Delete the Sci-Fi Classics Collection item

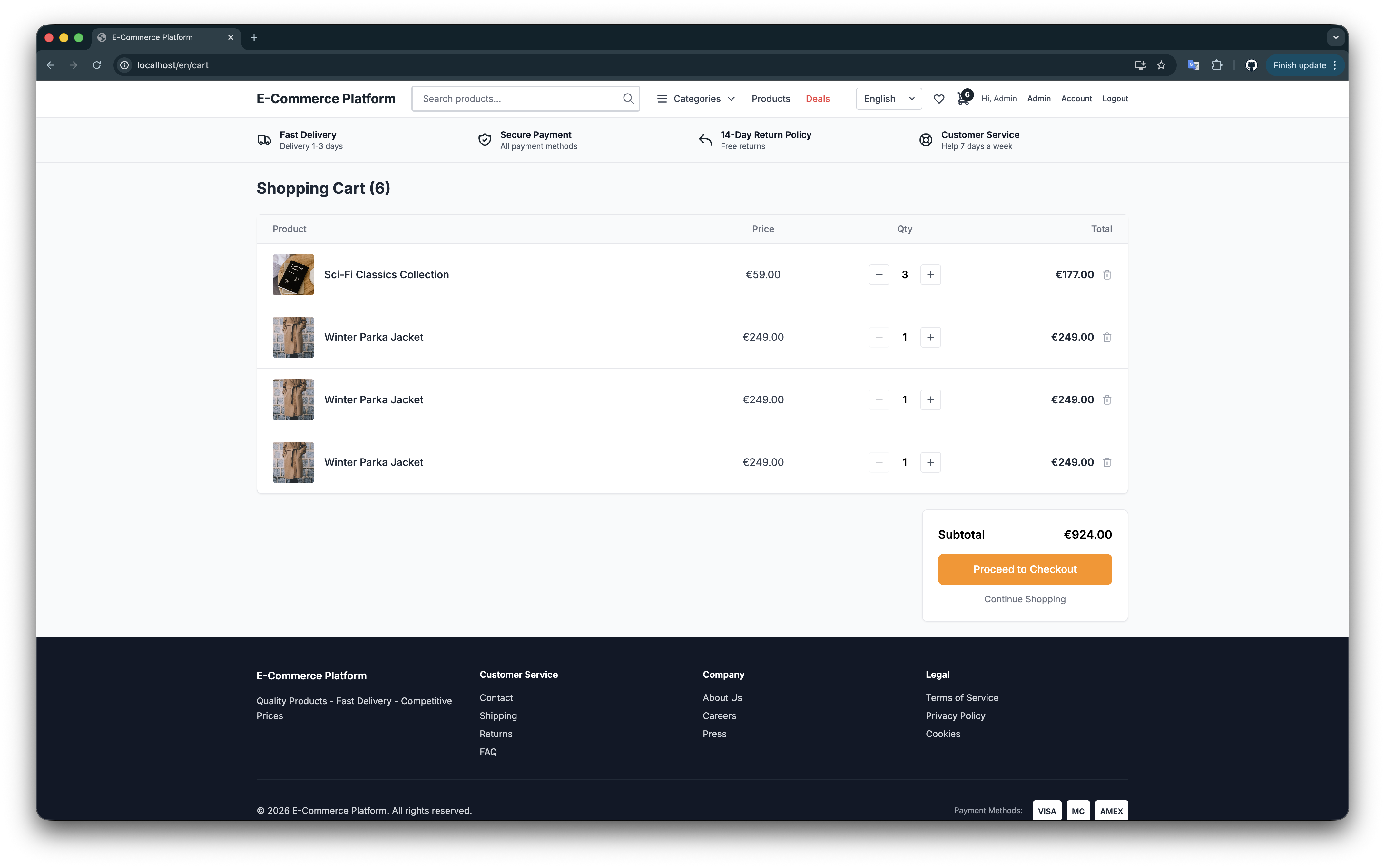click(x=1107, y=275)
